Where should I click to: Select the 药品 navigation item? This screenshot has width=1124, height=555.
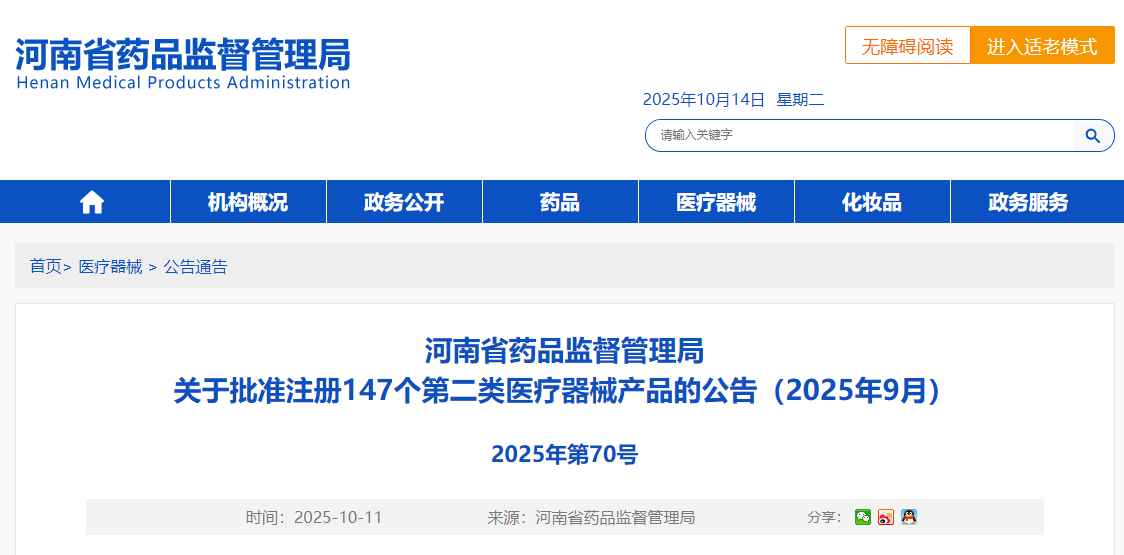click(x=560, y=202)
